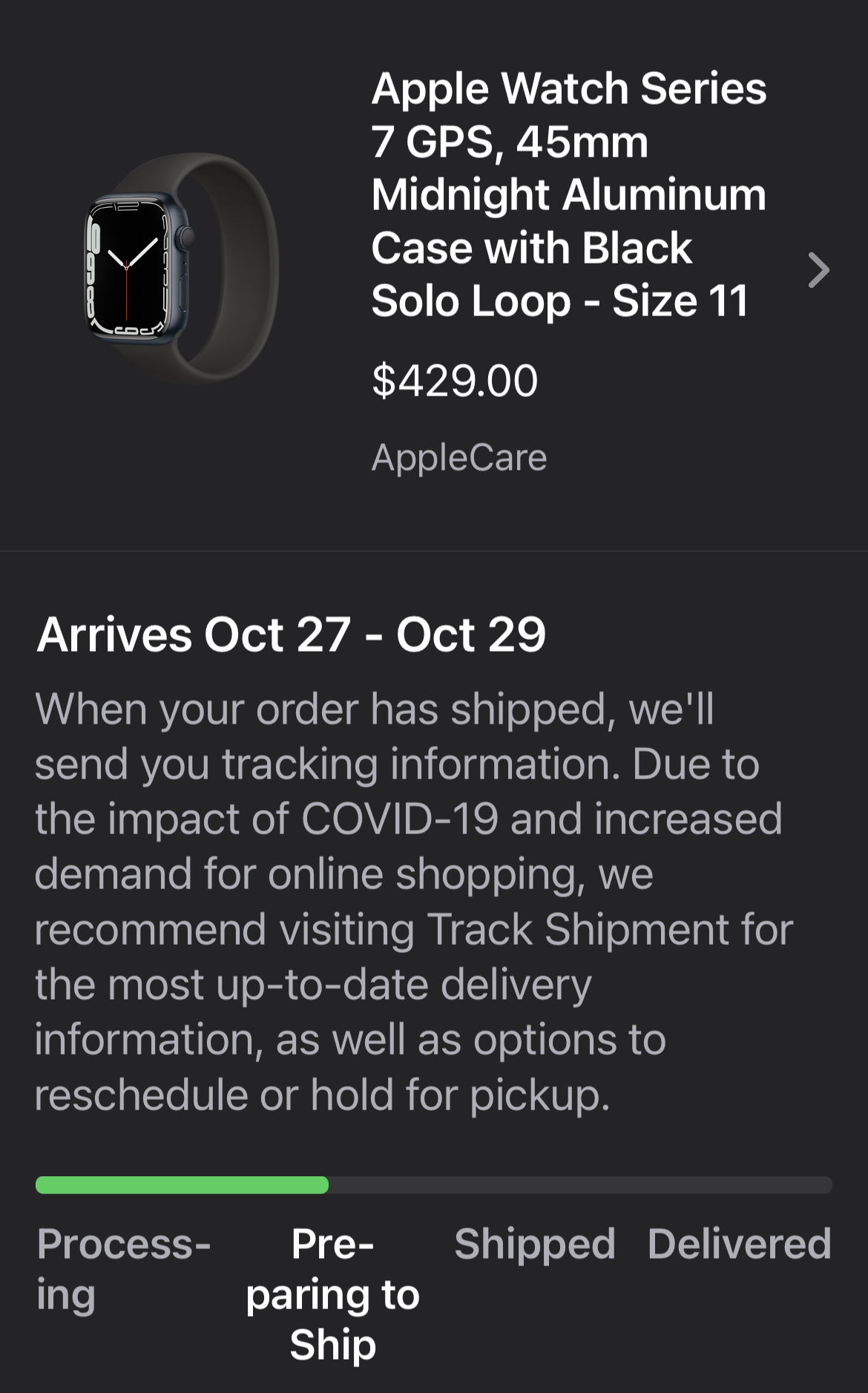This screenshot has height=1393, width=868.
Task: Tap the Solo Loop - Size 11 line
Action: [560, 301]
